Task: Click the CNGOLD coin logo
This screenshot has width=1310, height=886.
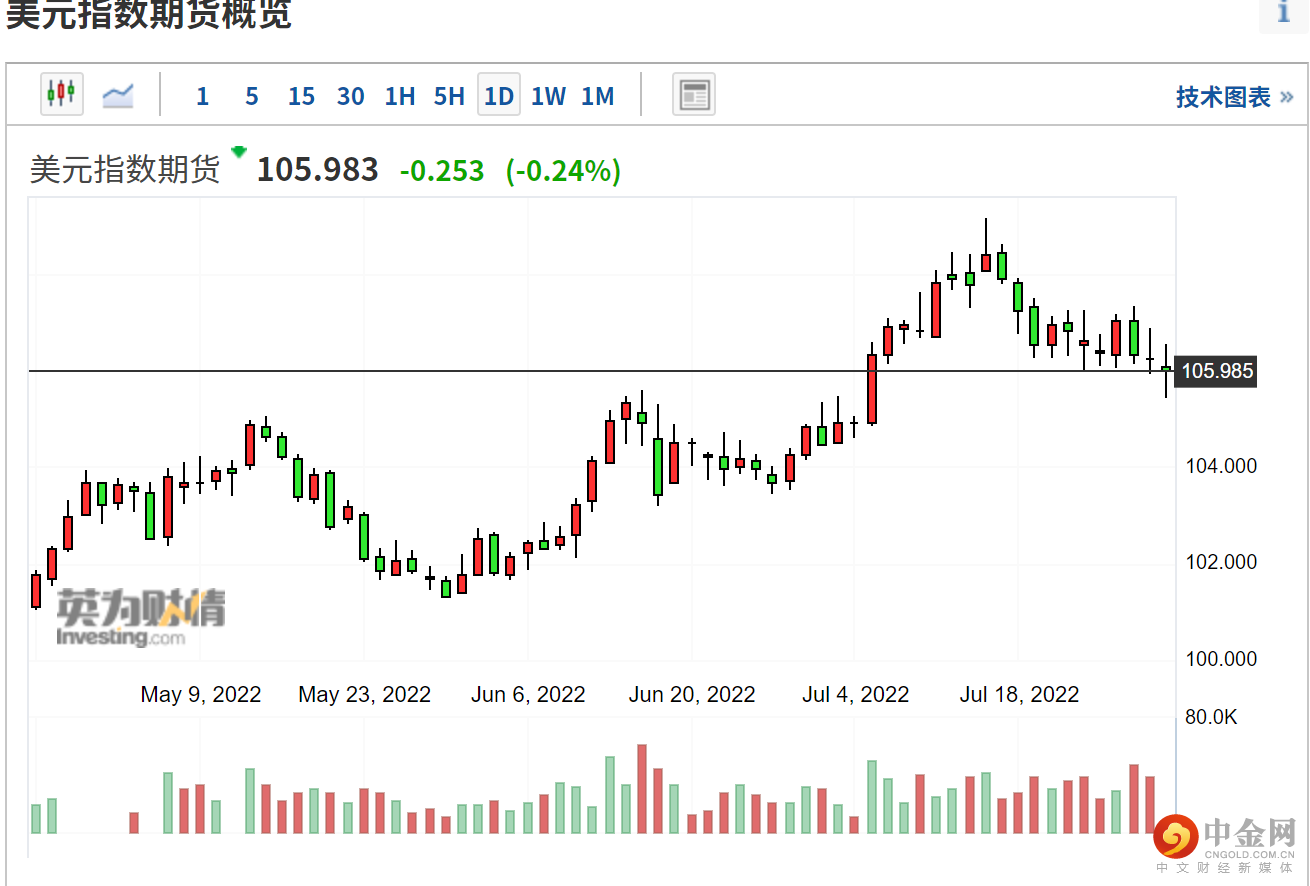Action: click(1176, 838)
